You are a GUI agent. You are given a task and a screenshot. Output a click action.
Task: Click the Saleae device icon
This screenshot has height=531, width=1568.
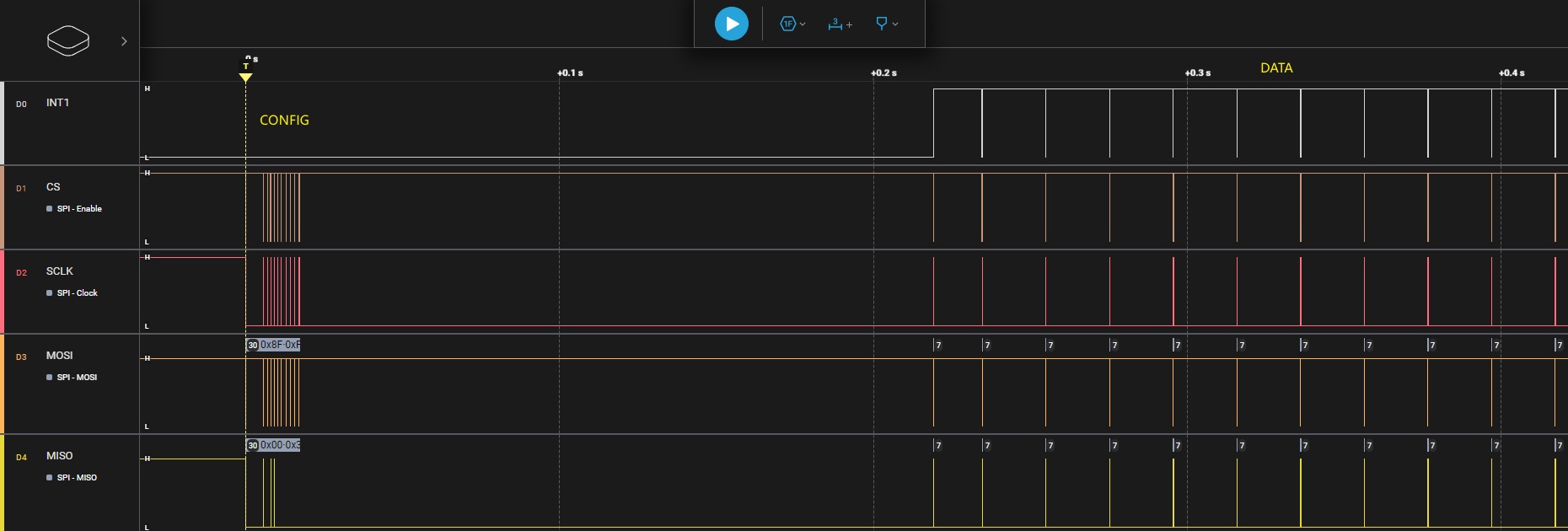tap(68, 40)
